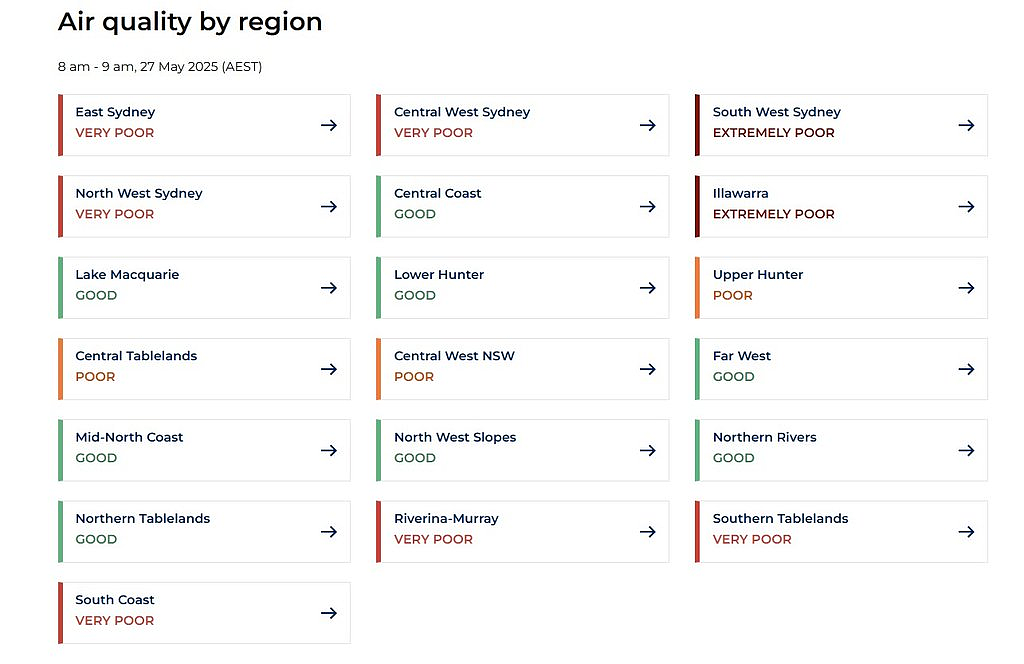The image size is (1024, 664).
Task: Open the Central West Sydney region link
Action: (x=522, y=125)
